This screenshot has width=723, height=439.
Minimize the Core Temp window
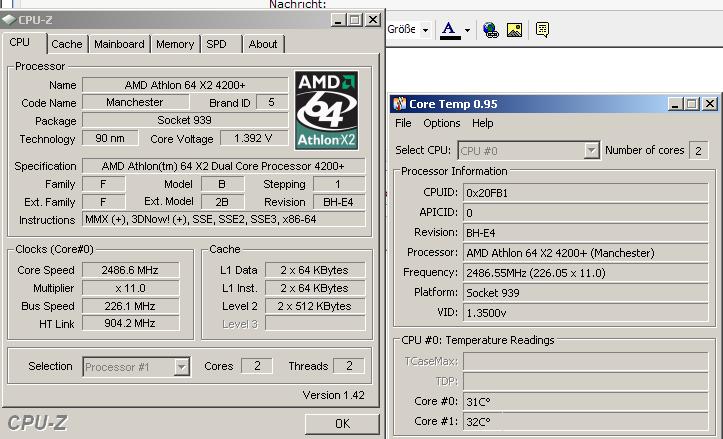(675, 104)
